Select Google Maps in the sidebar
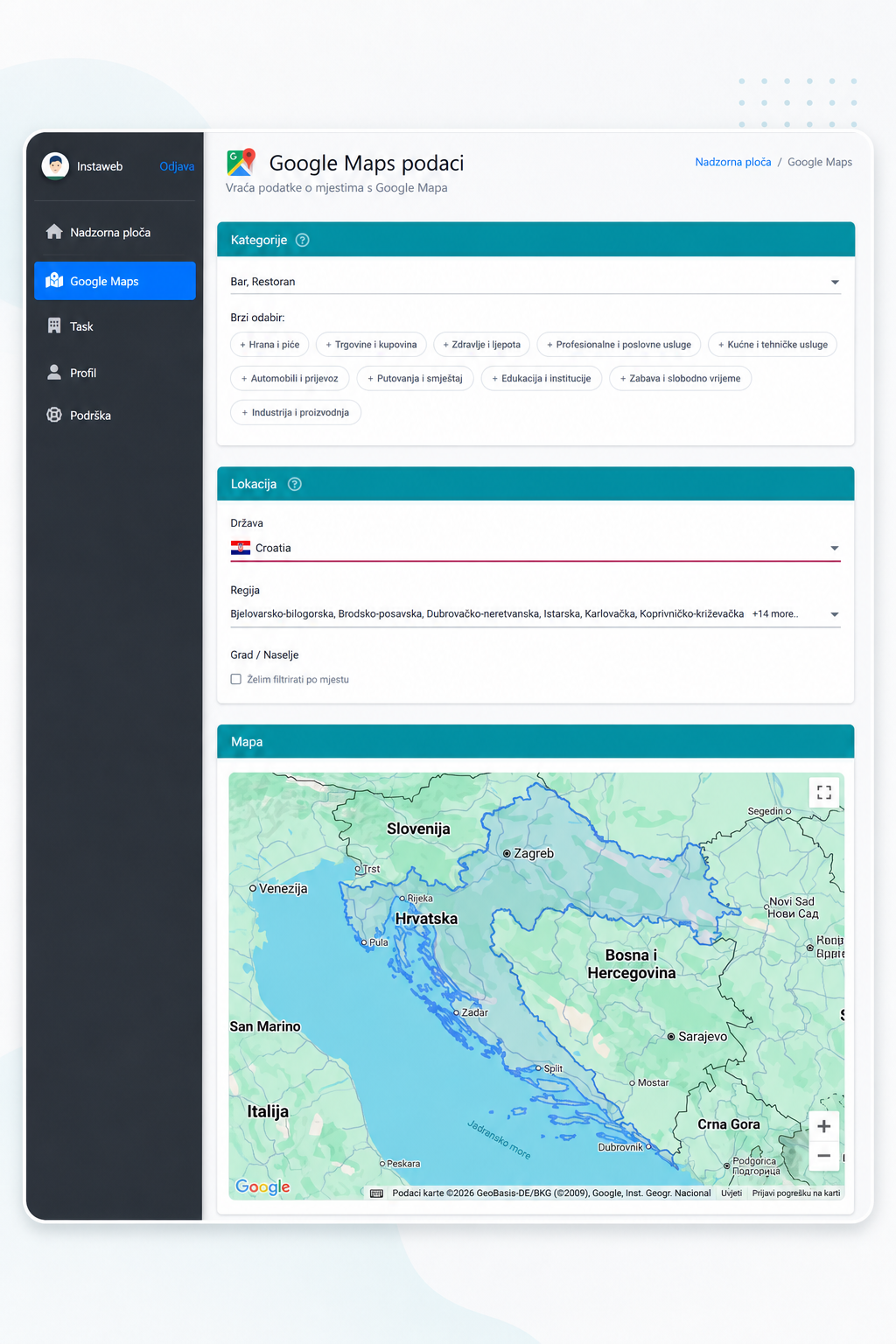 click(x=115, y=281)
